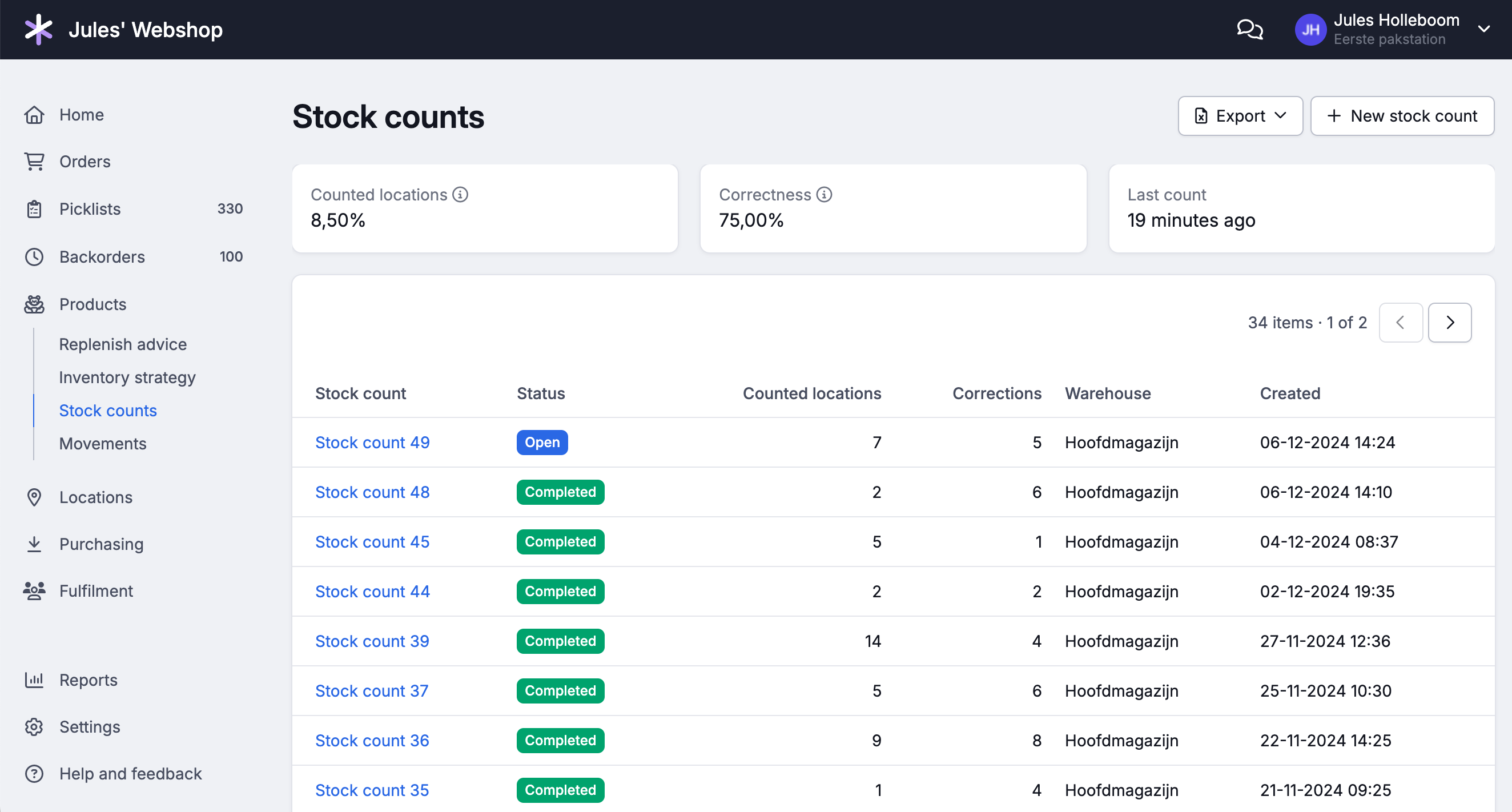Click the date 06-12-2024 14:24
The image size is (1512, 812).
tap(1327, 442)
